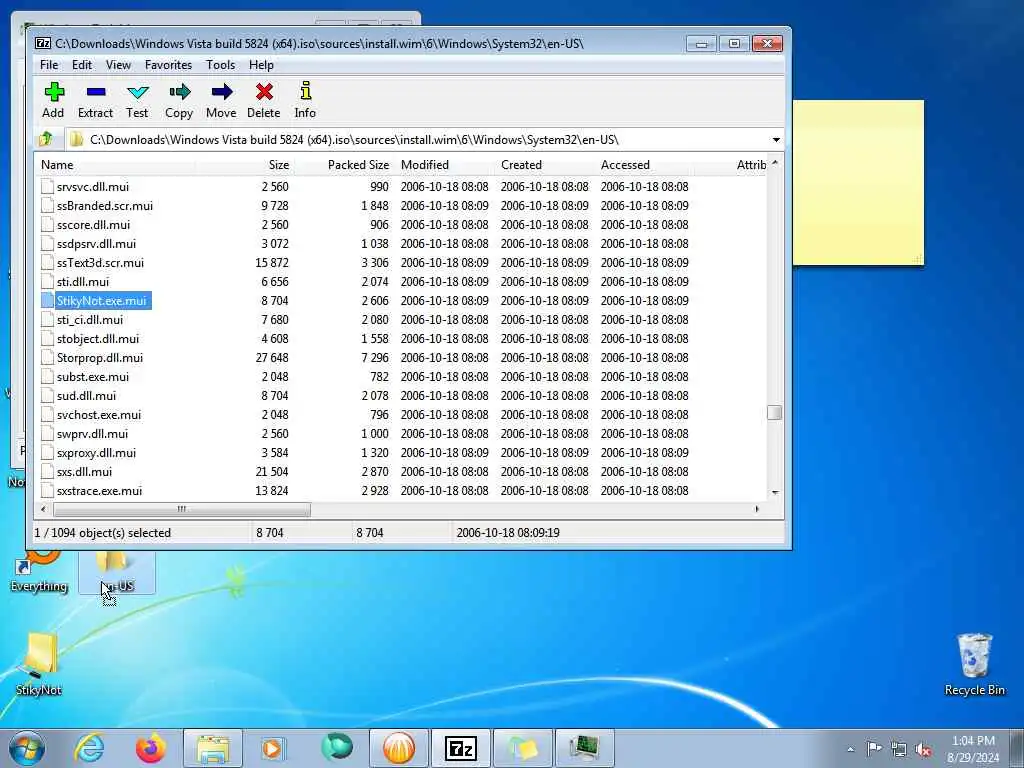Select svchost.exe.mui file

point(99,415)
